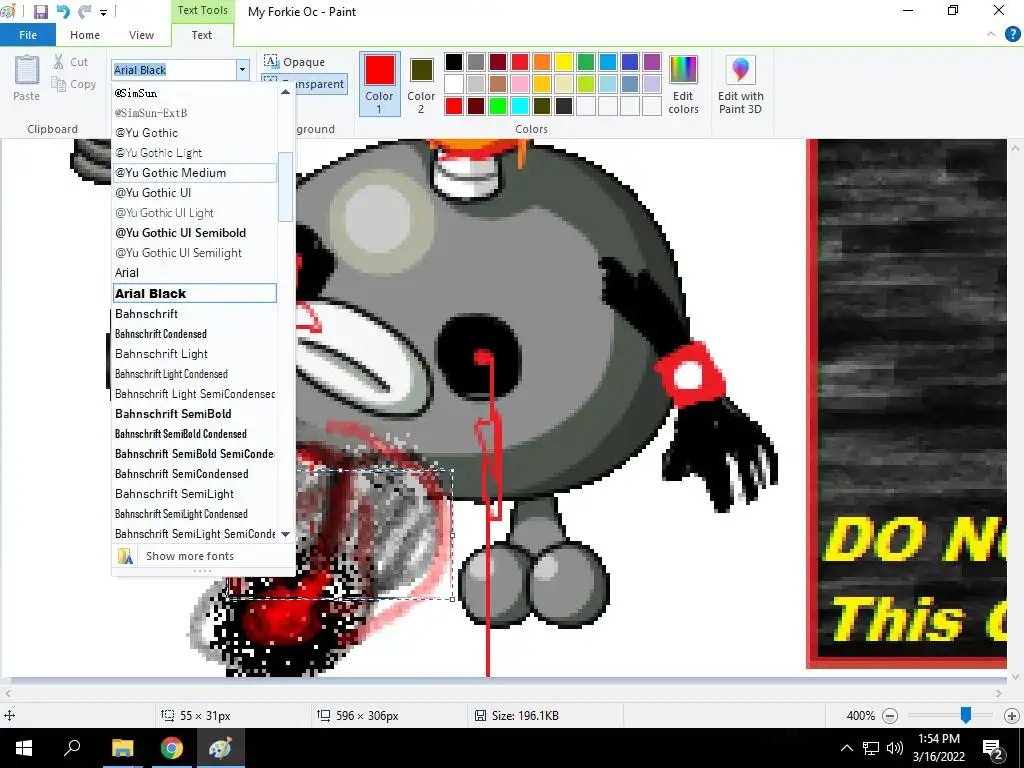Open taskbar search magnifier
This screenshot has height=768, width=1024.
(x=72, y=748)
